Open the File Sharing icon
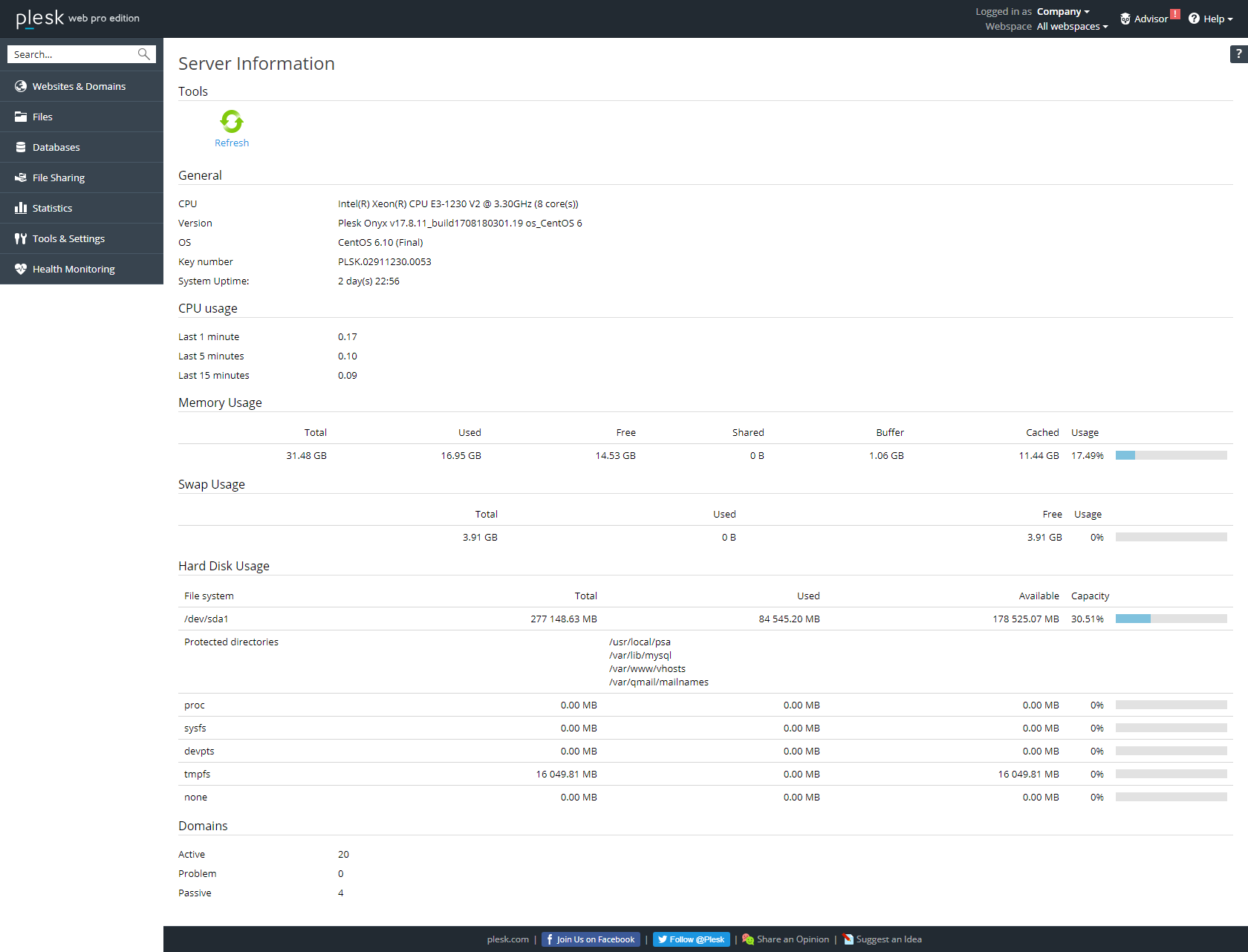This screenshot has width=1248, height=952. pyautogui.click(x=21, y=177)
